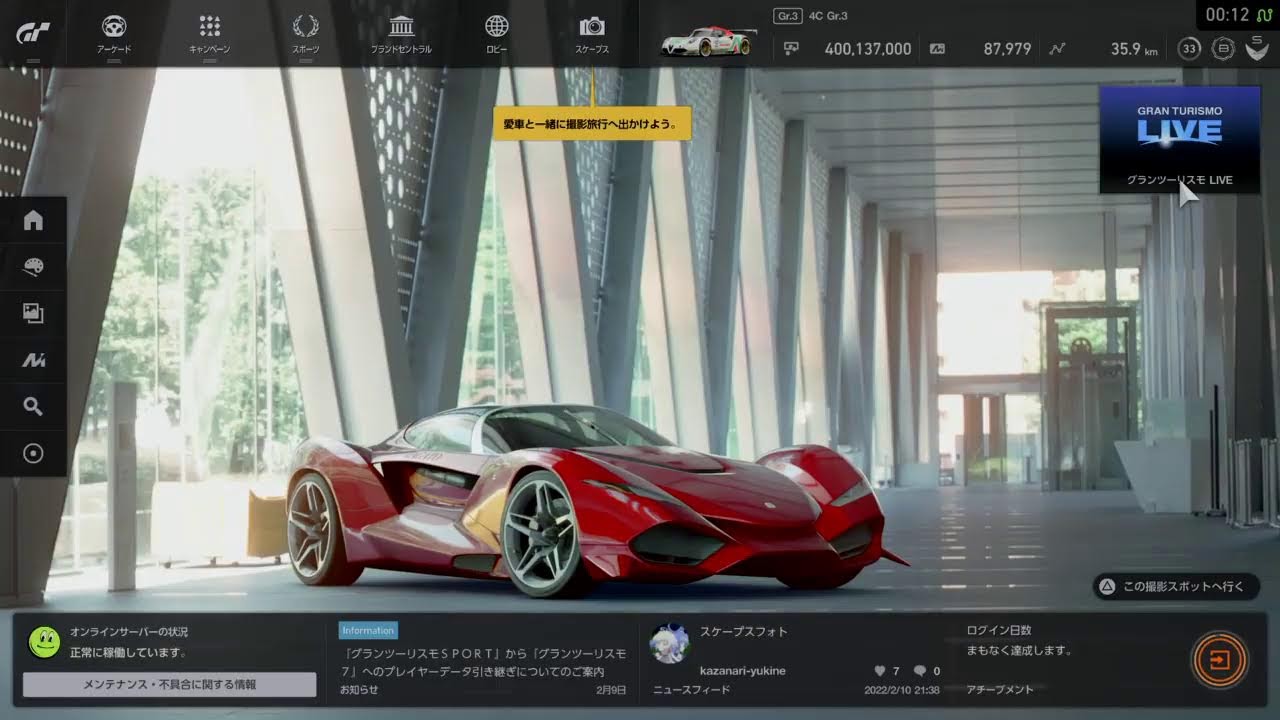Open kazanari-yukine's Scapes photo news feed item
Viewport: 1280px width, 720px height.
796,660
